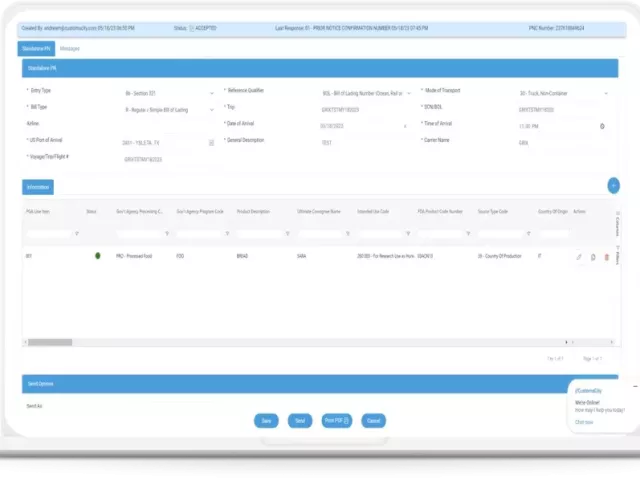Click the left arrow of the grid's horizontal scrollbar
This screenshot has height=480, width=640.
(x=25, y=342)
